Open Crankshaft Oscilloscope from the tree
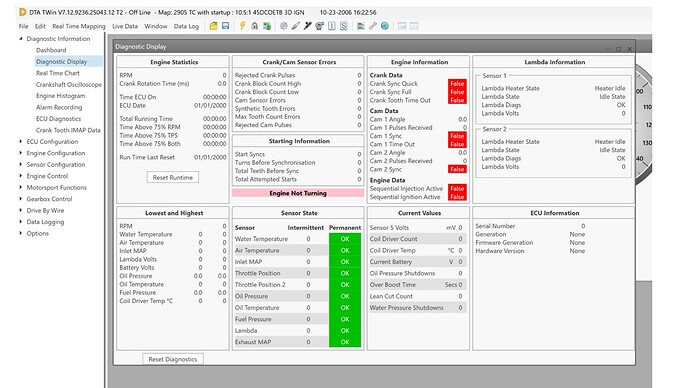Image resolution: width=690 pixels, height=388 pixels. pos(69,84)
